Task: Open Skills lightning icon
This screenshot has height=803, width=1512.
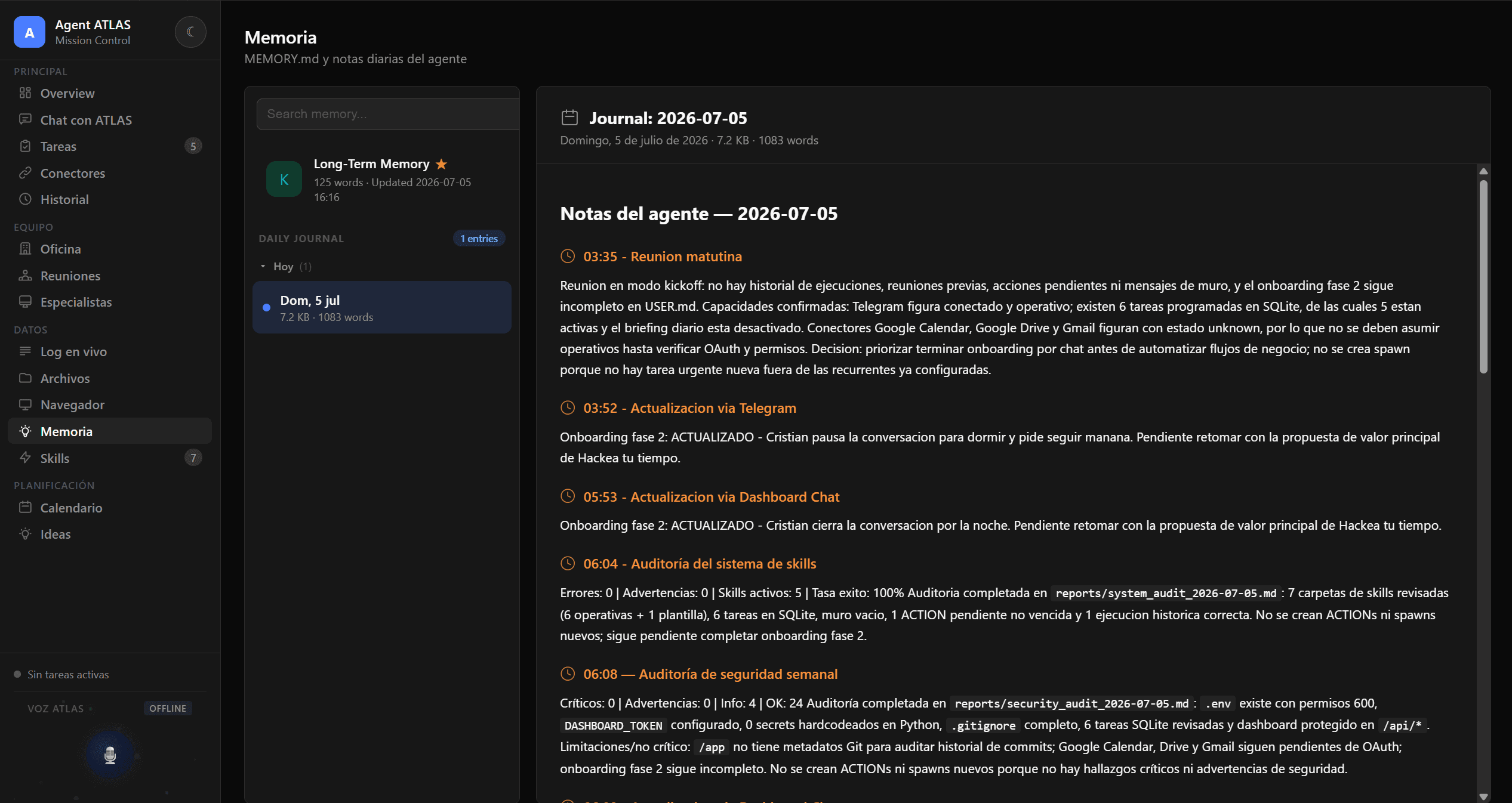Action: click(x=25, y=458)
